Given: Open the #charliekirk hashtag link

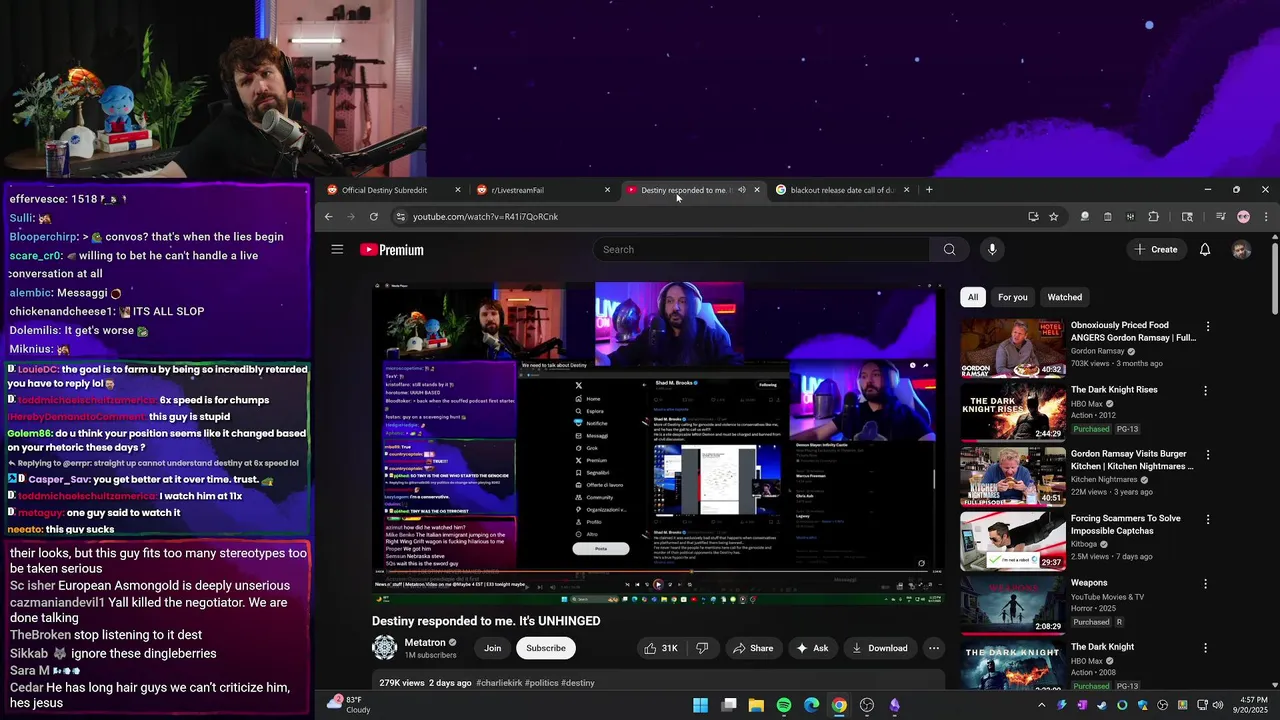Looking at the screenshot, I should coord(498,683).
